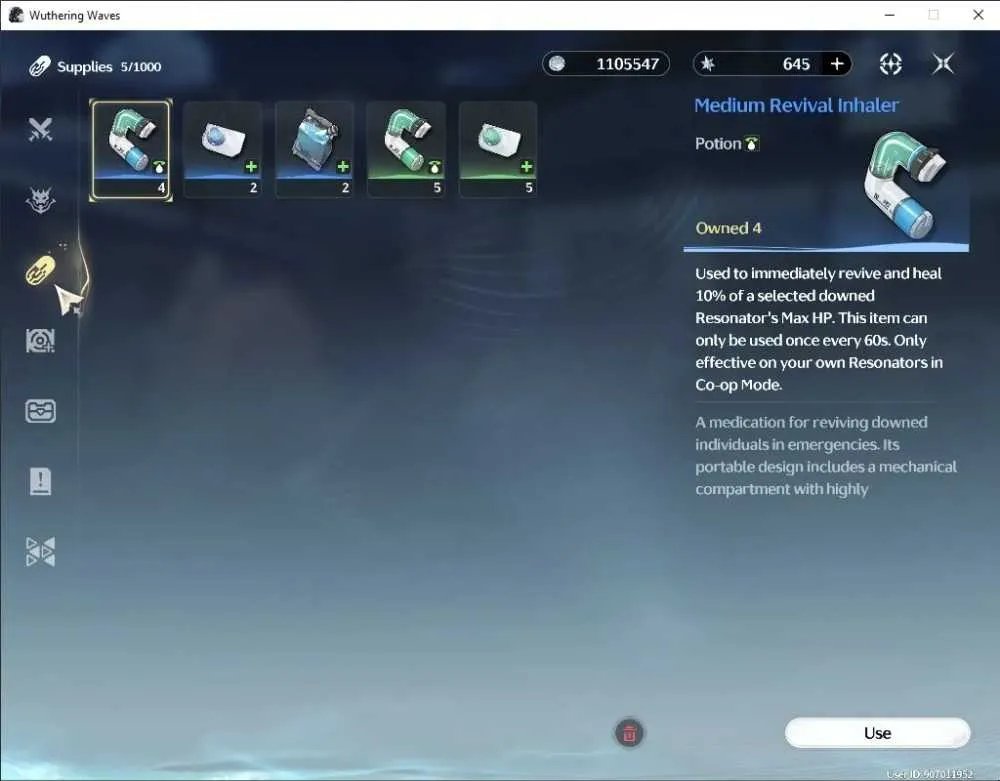The height and width of the screenshot is (781, 1000).
Task: Click the plus button beside 645 Astrite
Action: [837, 64]
